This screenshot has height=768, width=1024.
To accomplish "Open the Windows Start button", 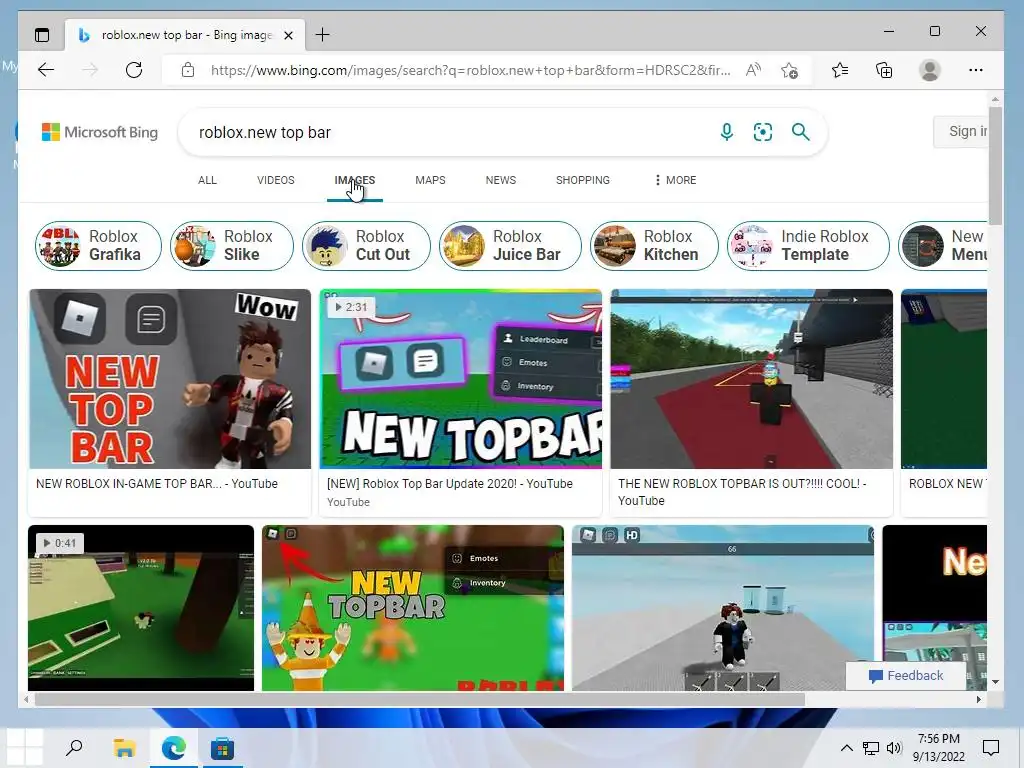I will tap(25, 747).
